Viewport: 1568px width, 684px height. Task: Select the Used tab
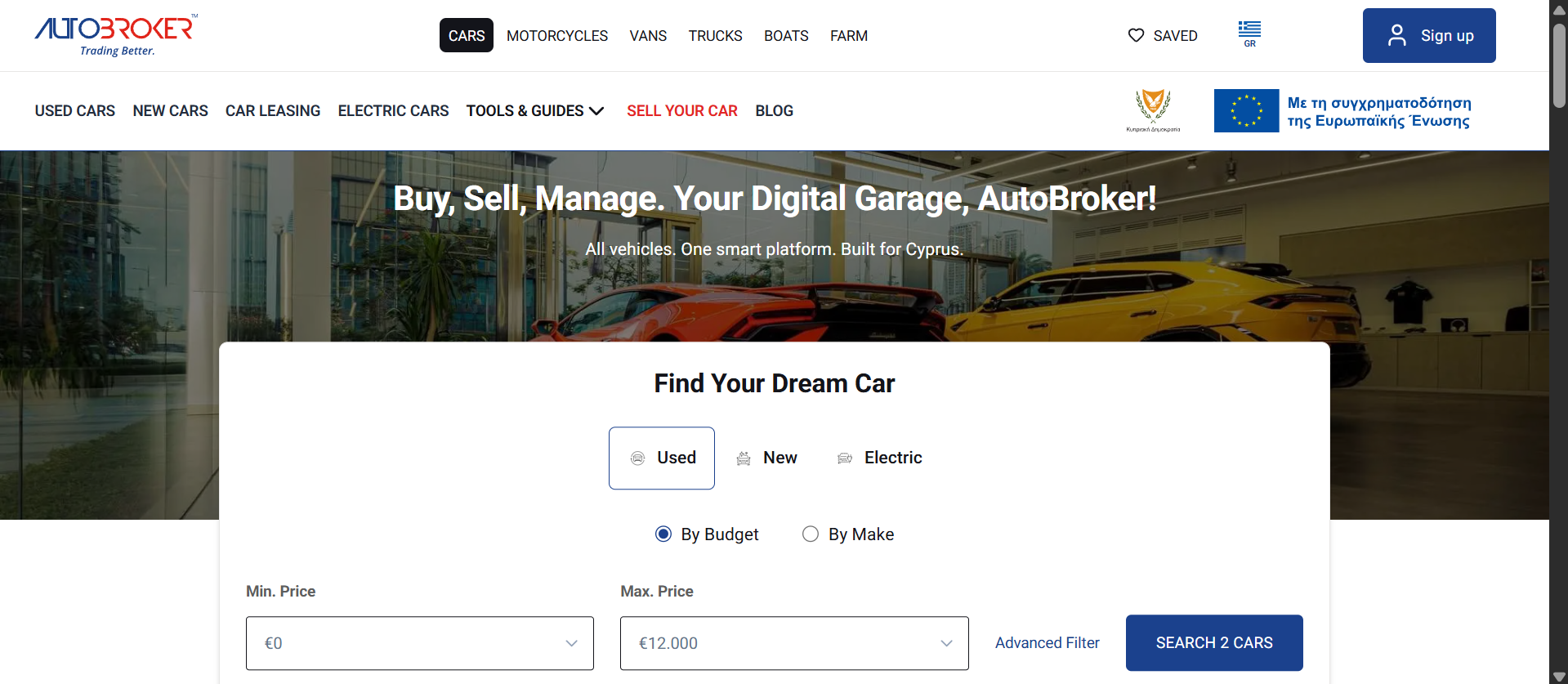coord(662,458)
